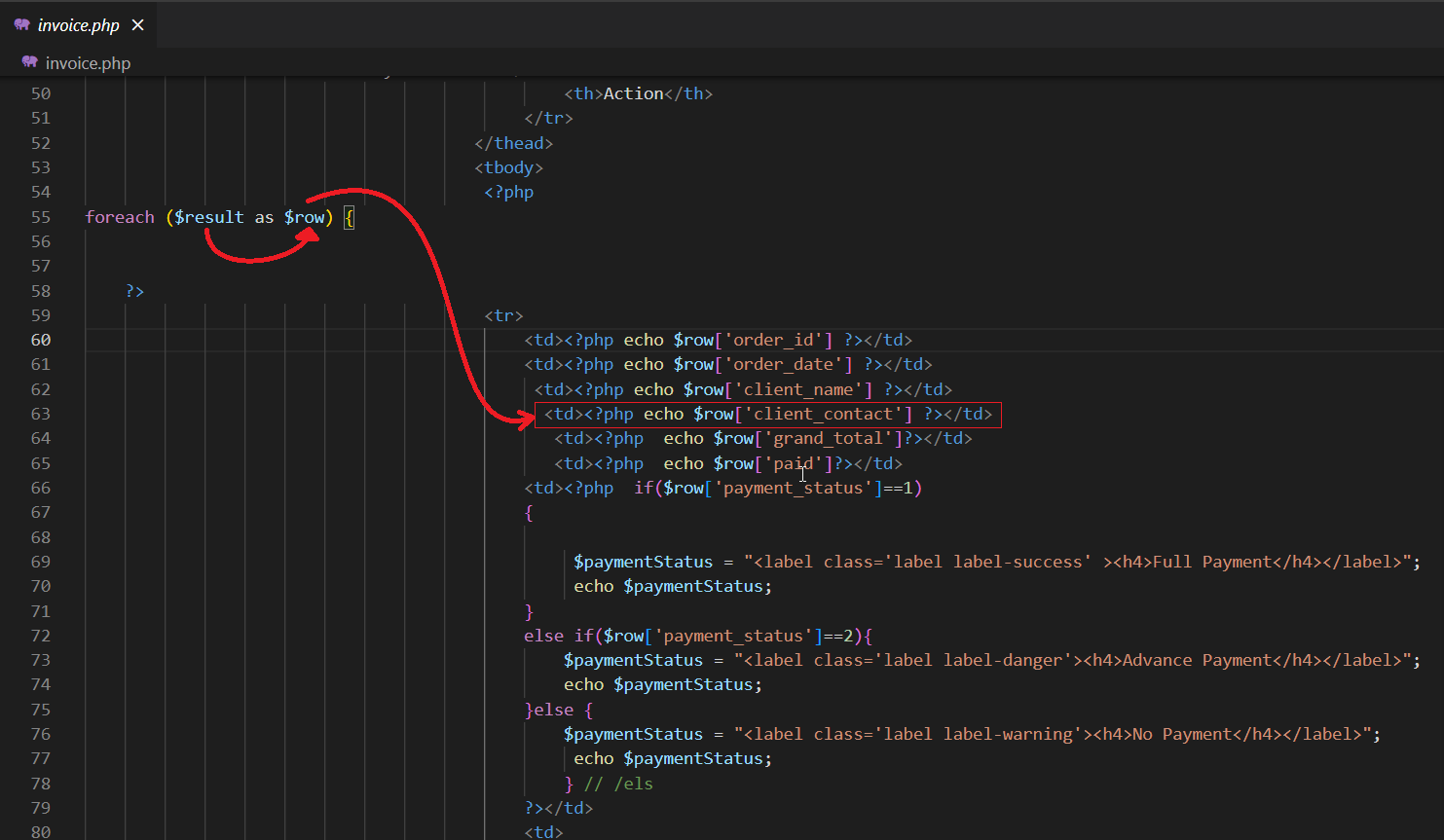1444x840 pixels.
Task: Click the // /els comment on line 78
Action: tap(618, 784)
